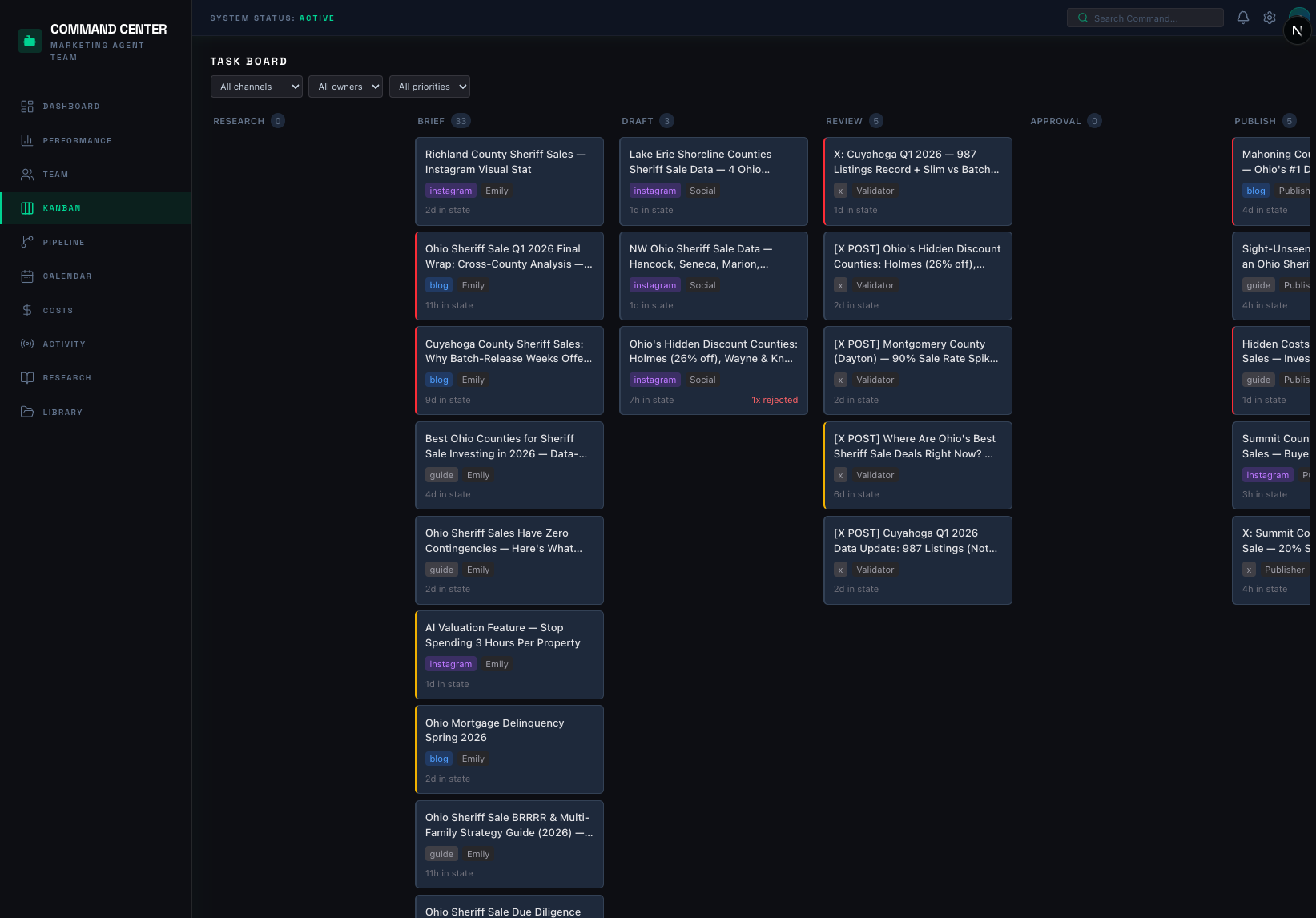Select the Kanban menu item
The width and height of the screenshot is (1316, 918).
[62, 208]
